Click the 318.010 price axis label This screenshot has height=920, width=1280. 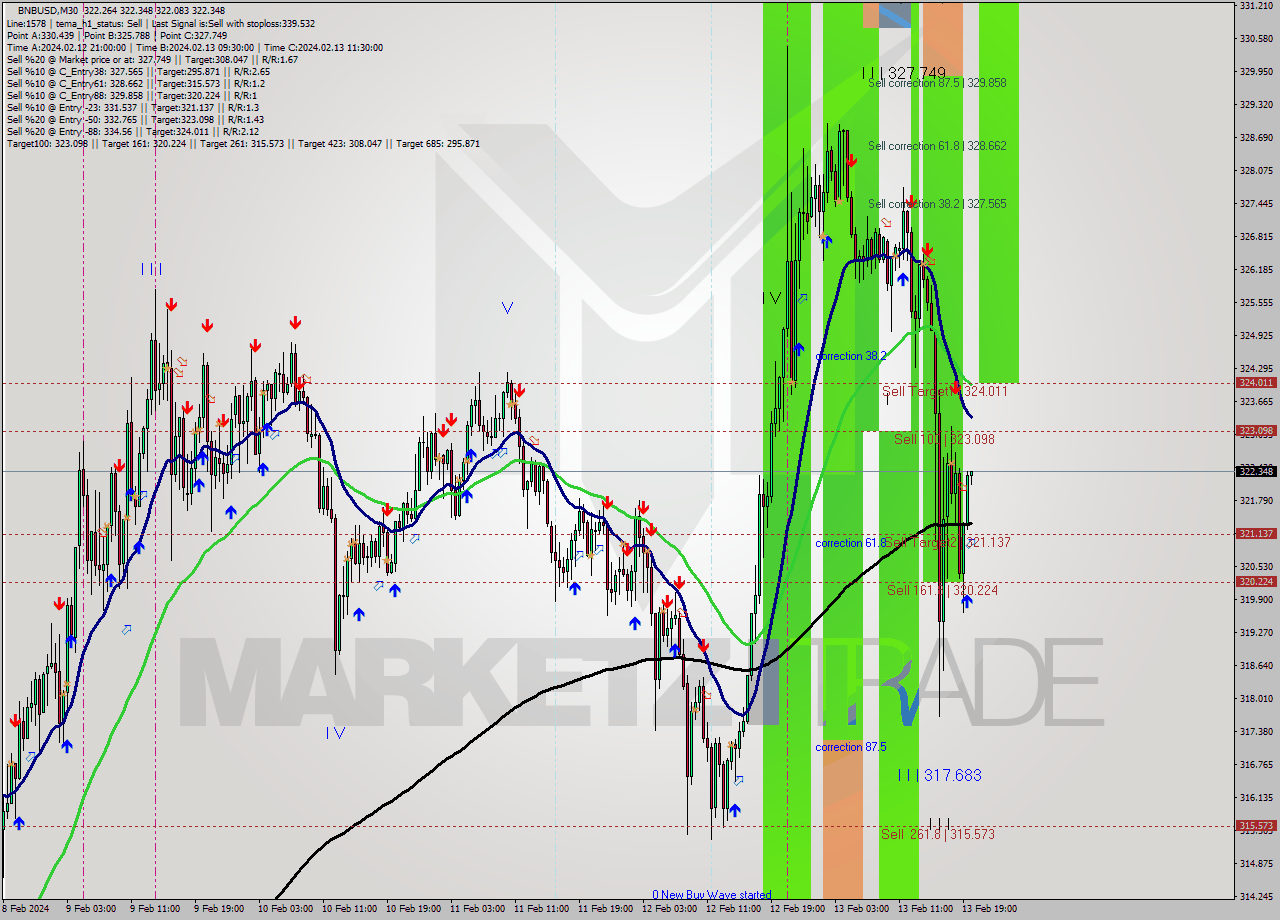(x=1256, y=699)
